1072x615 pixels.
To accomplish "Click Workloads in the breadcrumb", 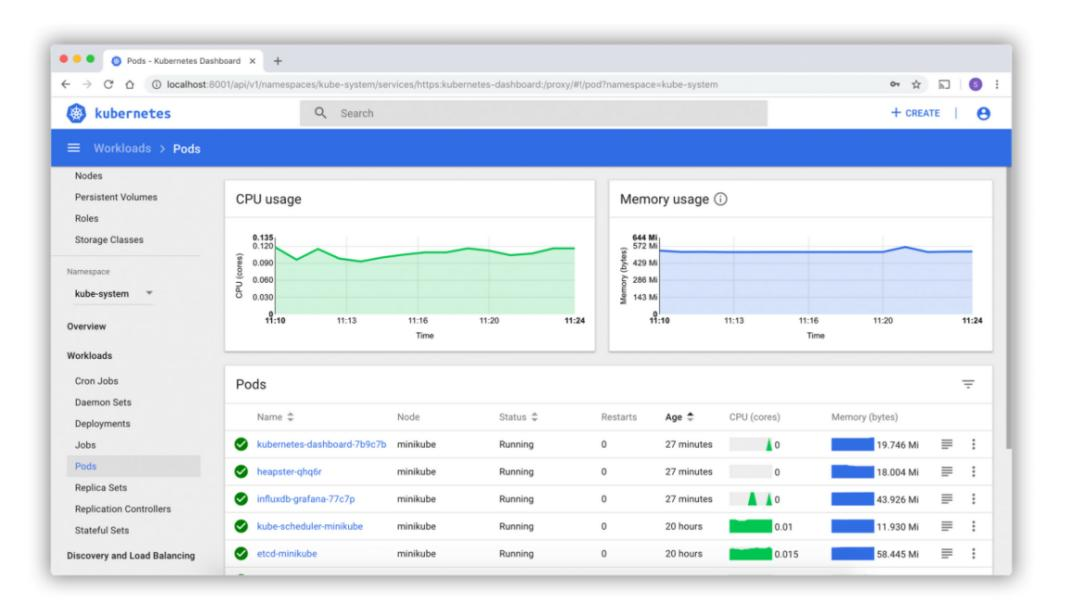I will tap(122, 148).
